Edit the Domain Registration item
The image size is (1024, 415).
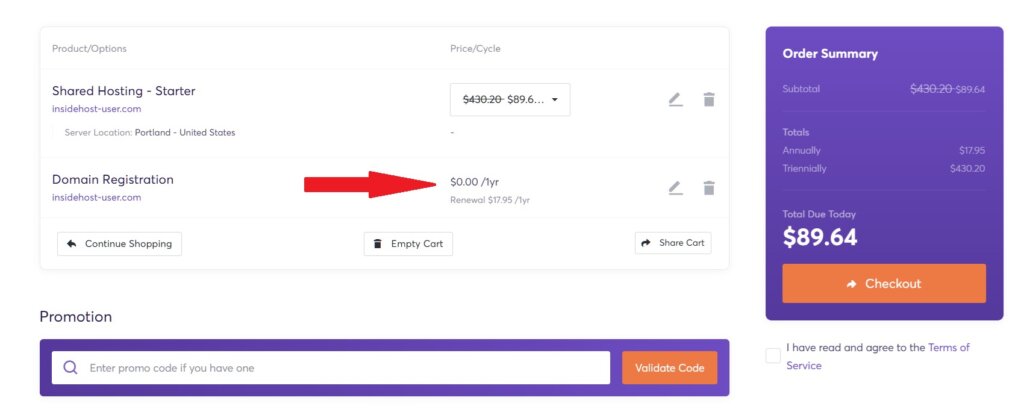point(675,188)
